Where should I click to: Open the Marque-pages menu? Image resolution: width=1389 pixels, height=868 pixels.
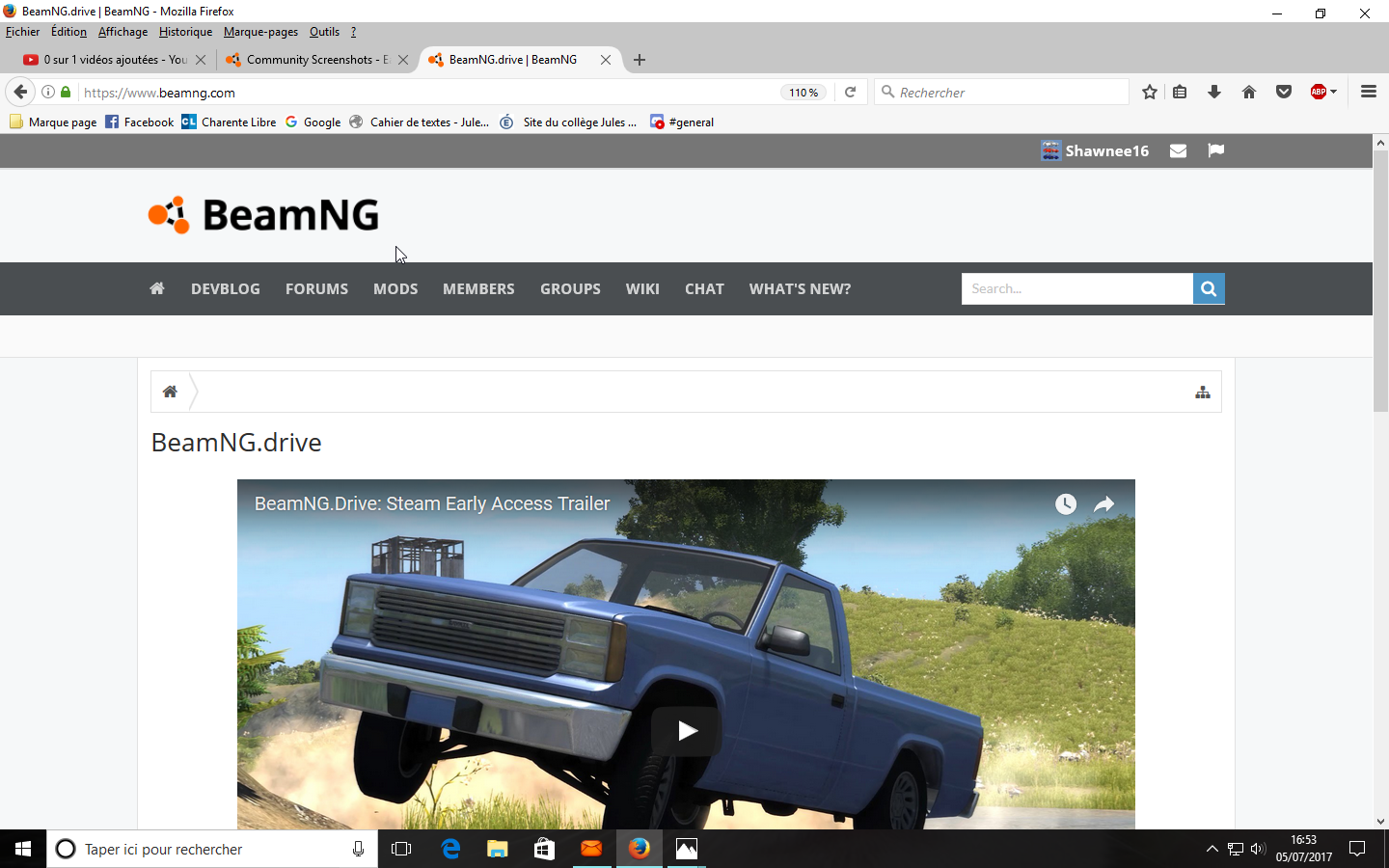click(x=260, y=32)
